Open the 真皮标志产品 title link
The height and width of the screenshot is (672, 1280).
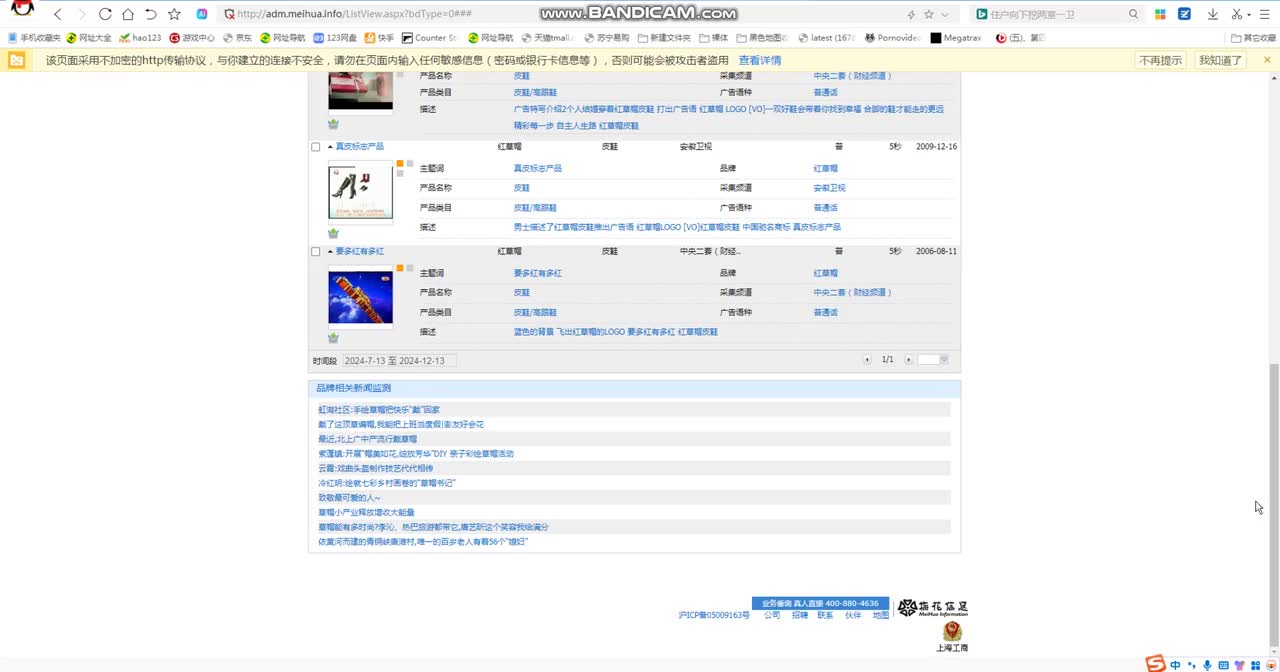[359, 147]
